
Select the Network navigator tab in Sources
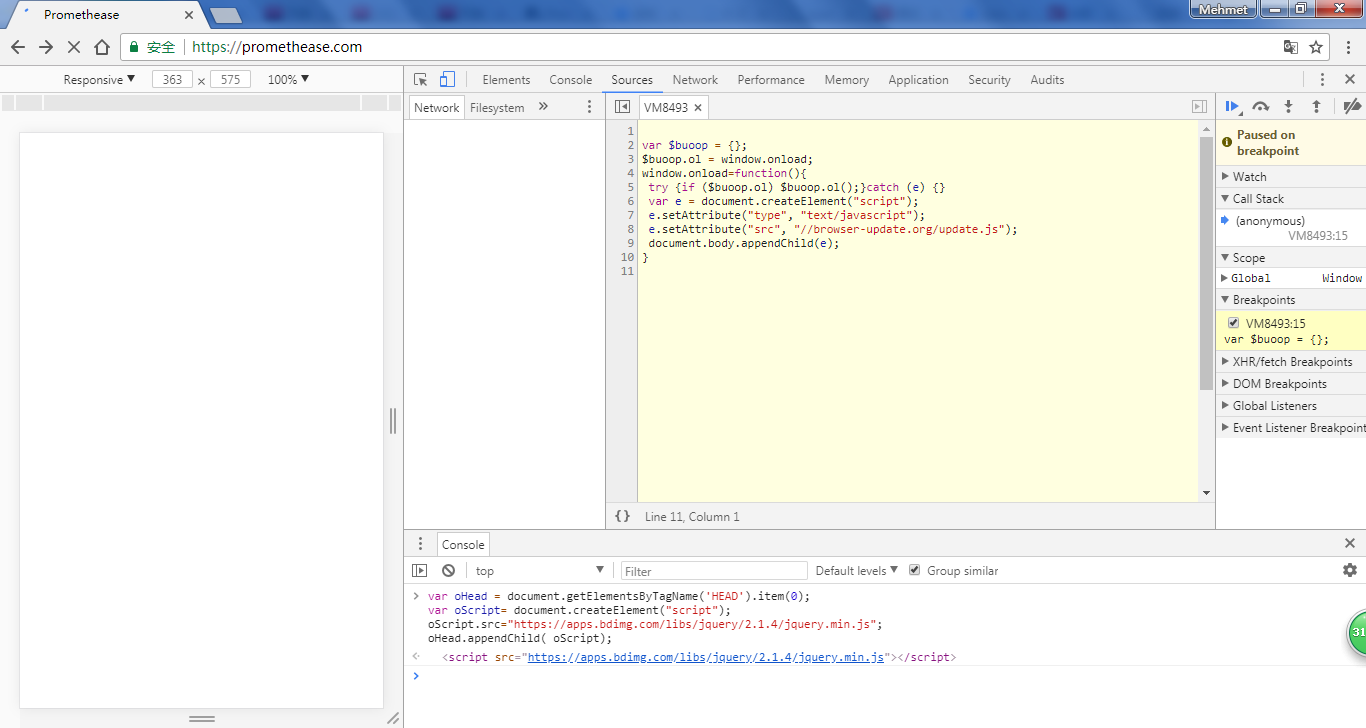coord(437,108)
